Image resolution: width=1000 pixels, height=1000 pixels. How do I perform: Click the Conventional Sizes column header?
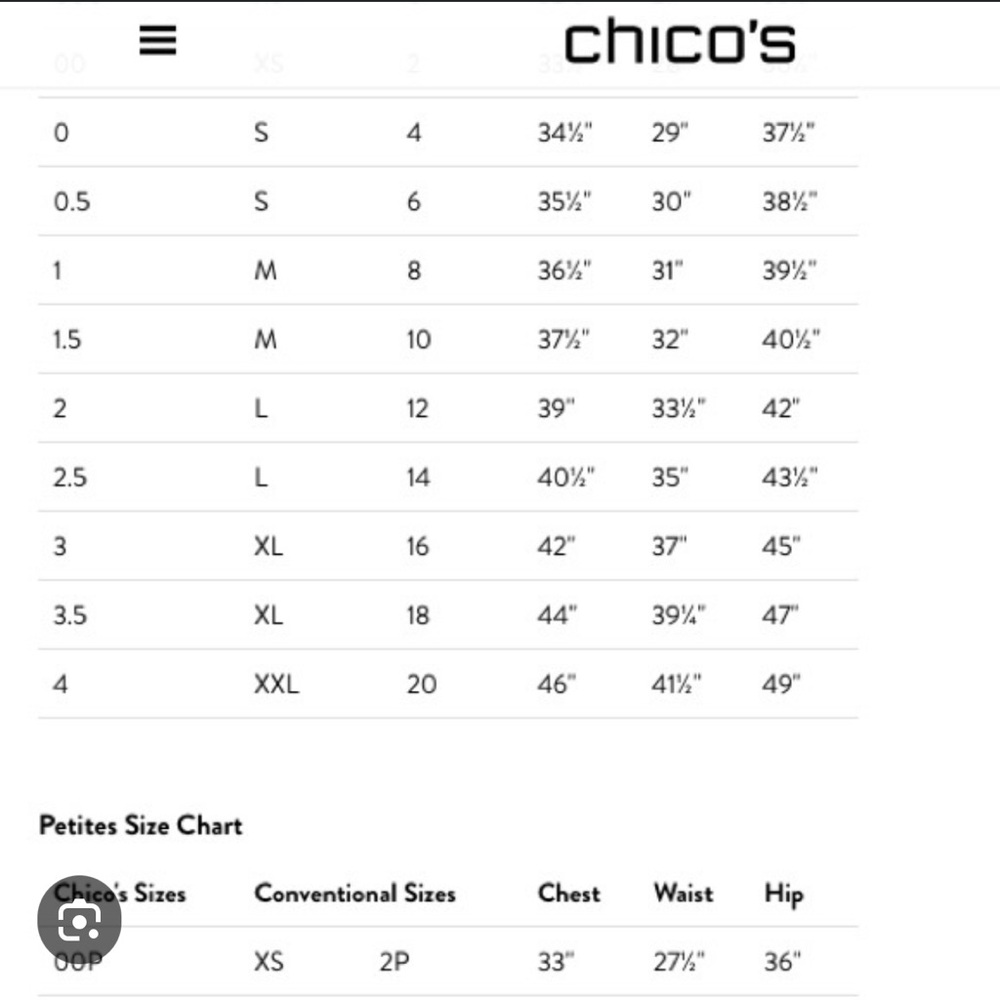[355, 893]
